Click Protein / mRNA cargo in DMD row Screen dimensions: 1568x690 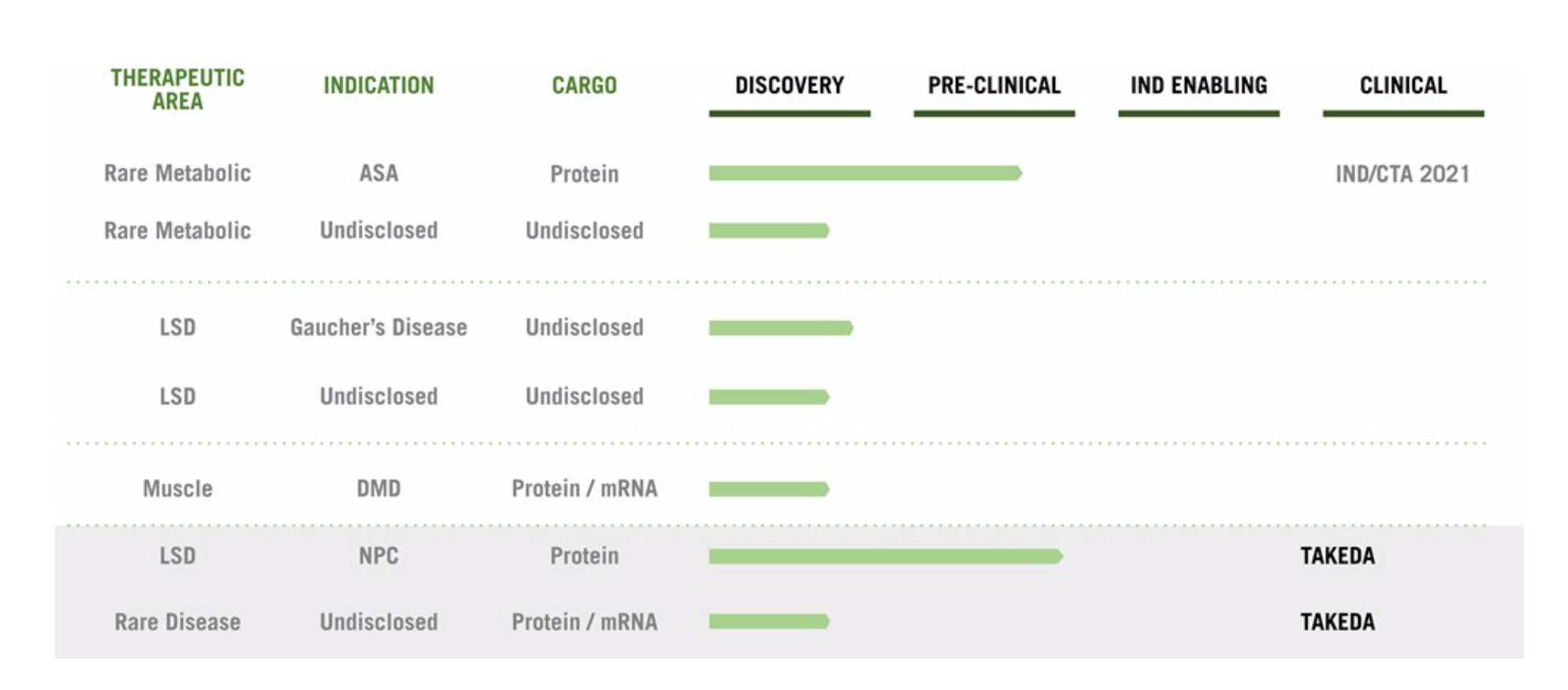click(584, 489)
